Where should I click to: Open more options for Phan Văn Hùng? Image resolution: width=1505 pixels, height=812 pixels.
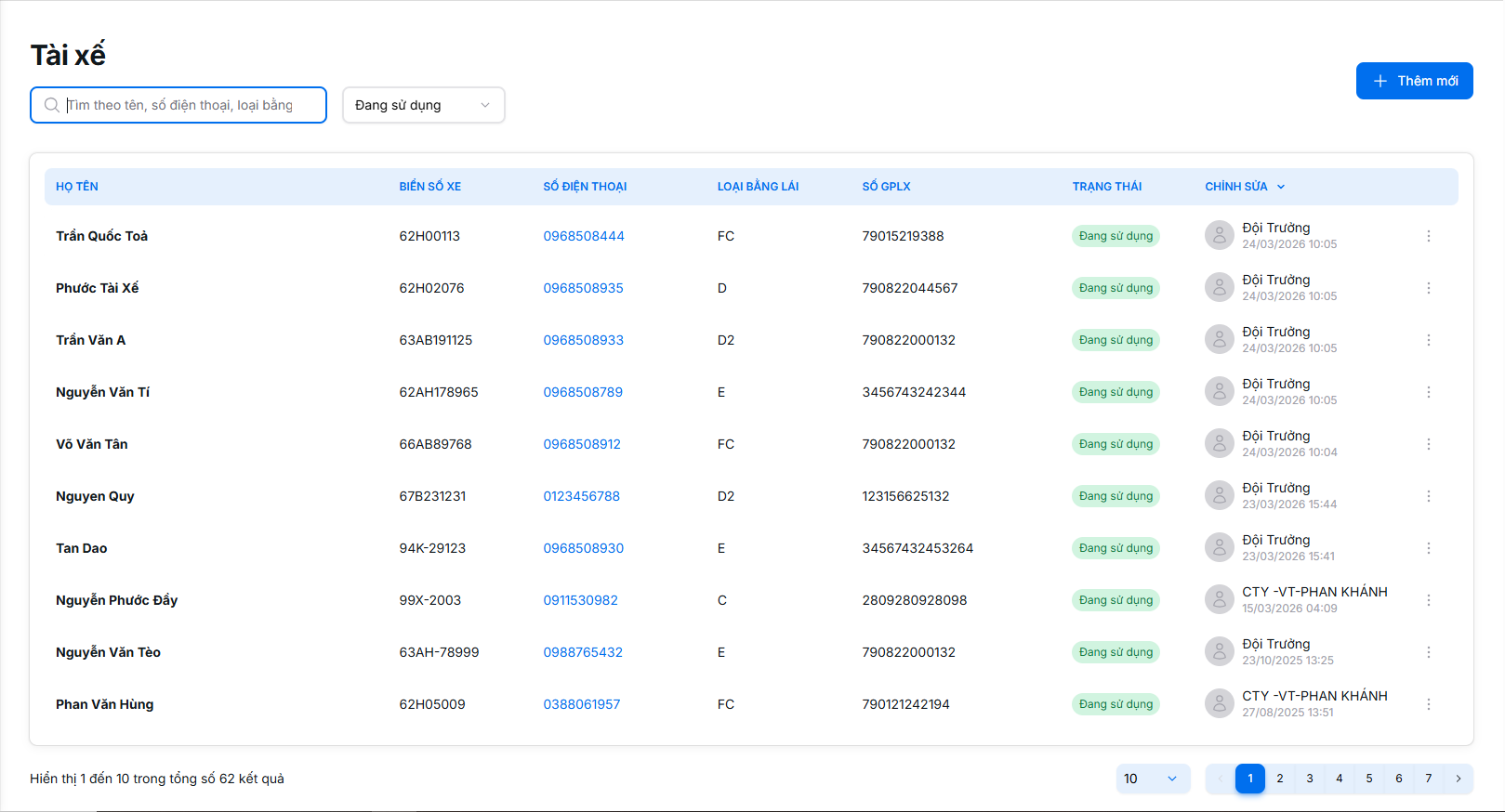coord(1428,704)
